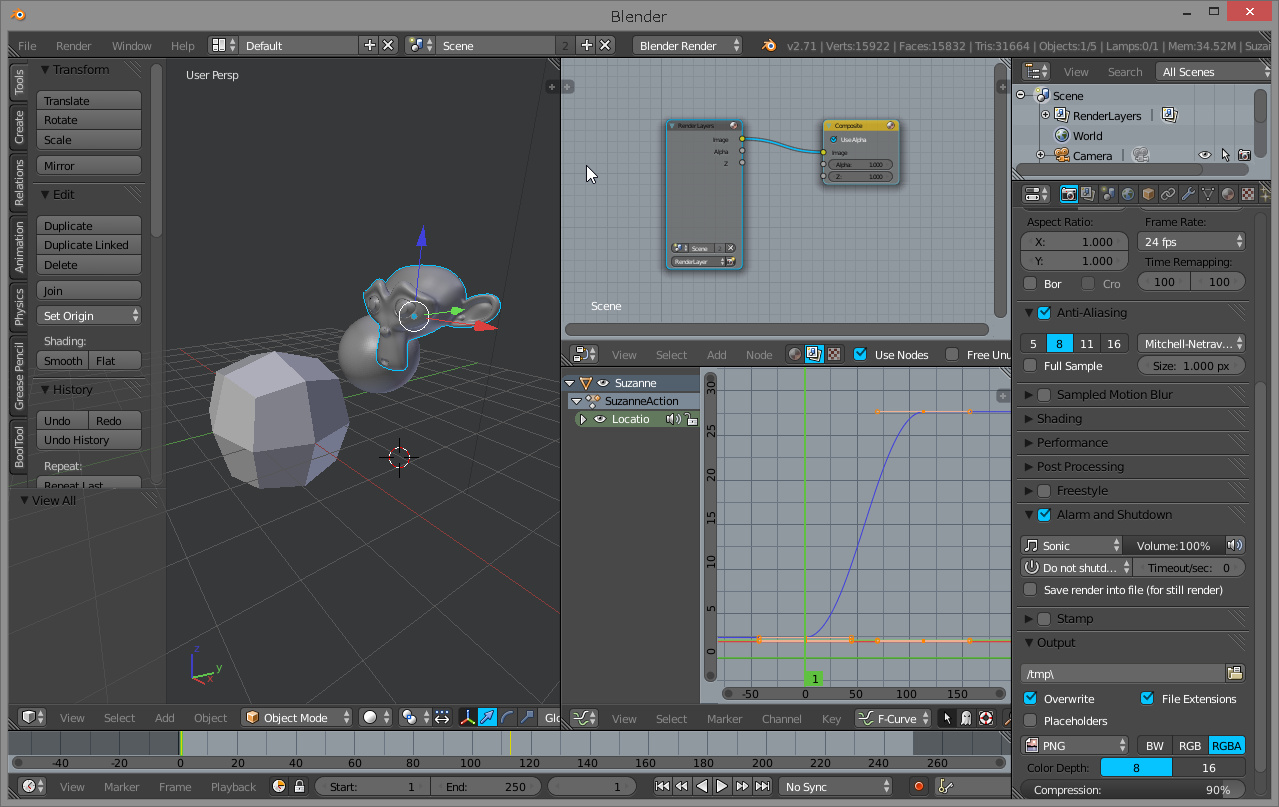
Task: Click the Undo History button
Action: pos(89,440)
